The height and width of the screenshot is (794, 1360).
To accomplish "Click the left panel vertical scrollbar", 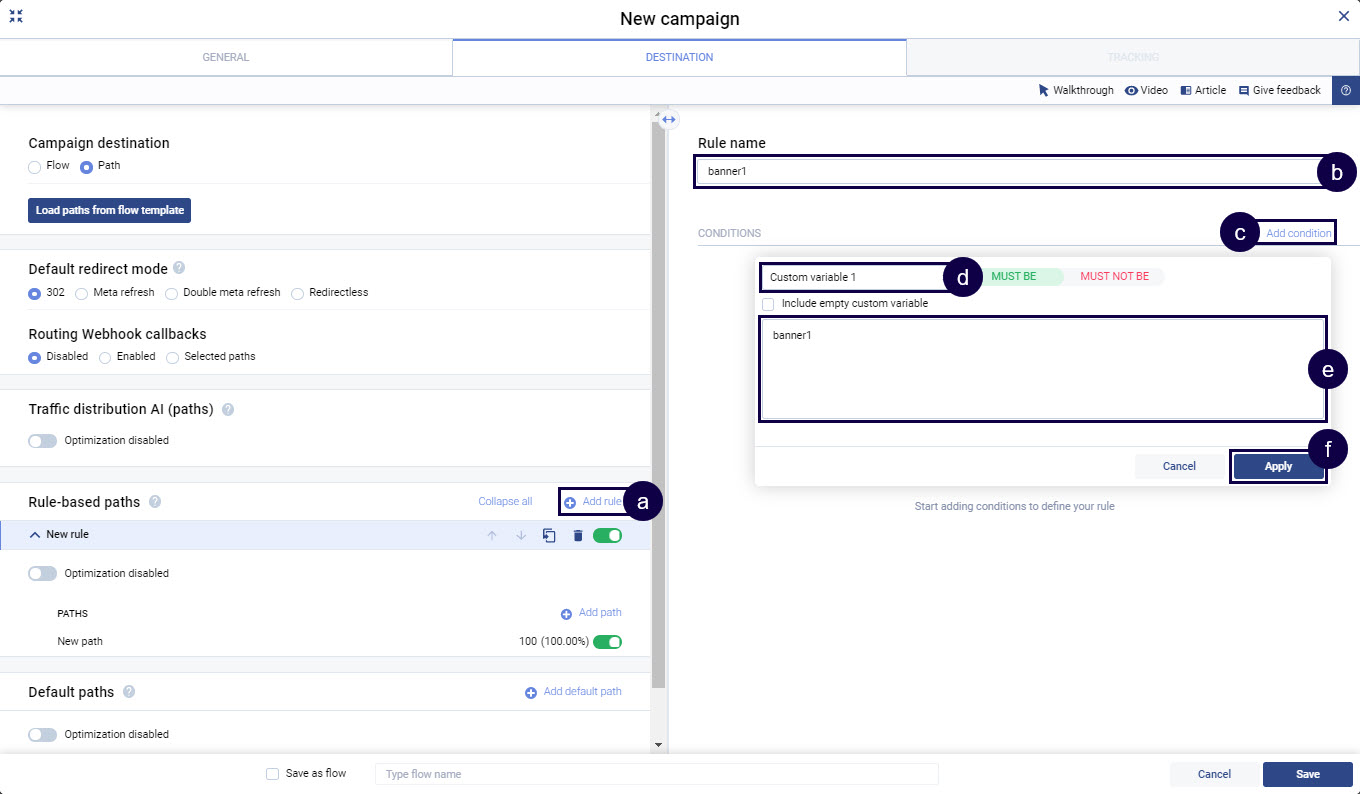I will point(658,400).
